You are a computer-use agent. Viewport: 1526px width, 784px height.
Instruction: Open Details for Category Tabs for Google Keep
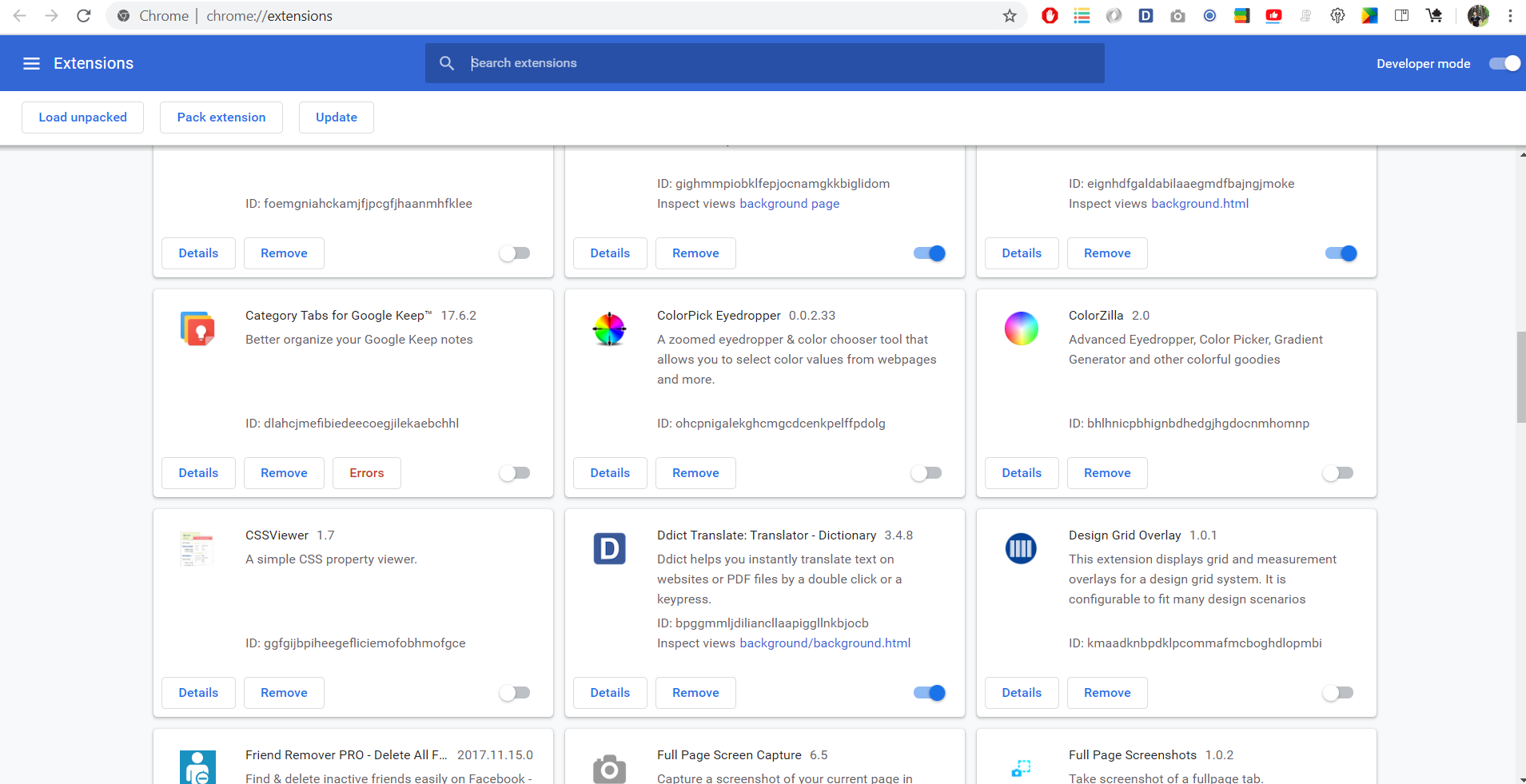pos(198,473)
